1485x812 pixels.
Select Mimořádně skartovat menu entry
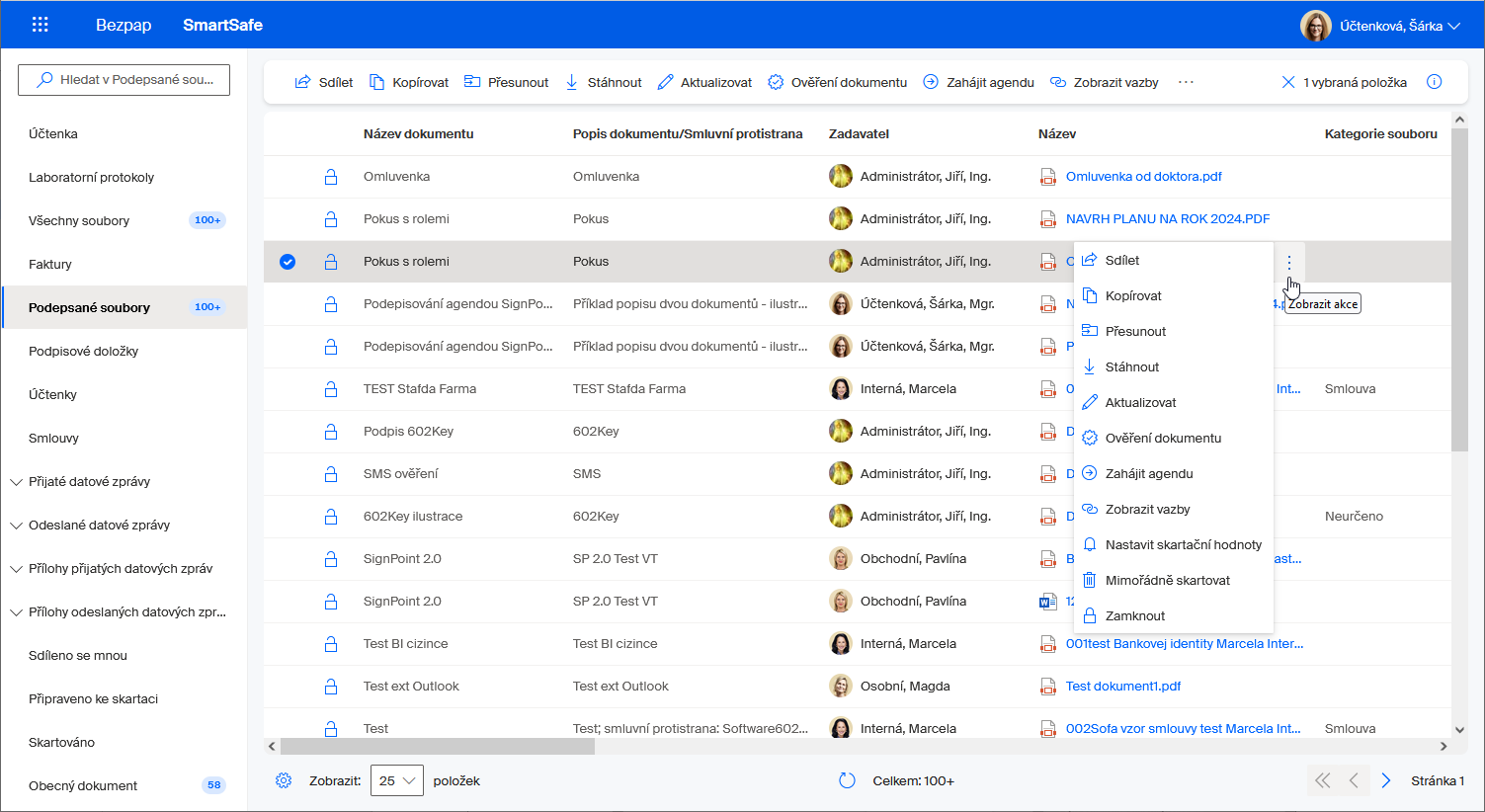(1173, 581)
